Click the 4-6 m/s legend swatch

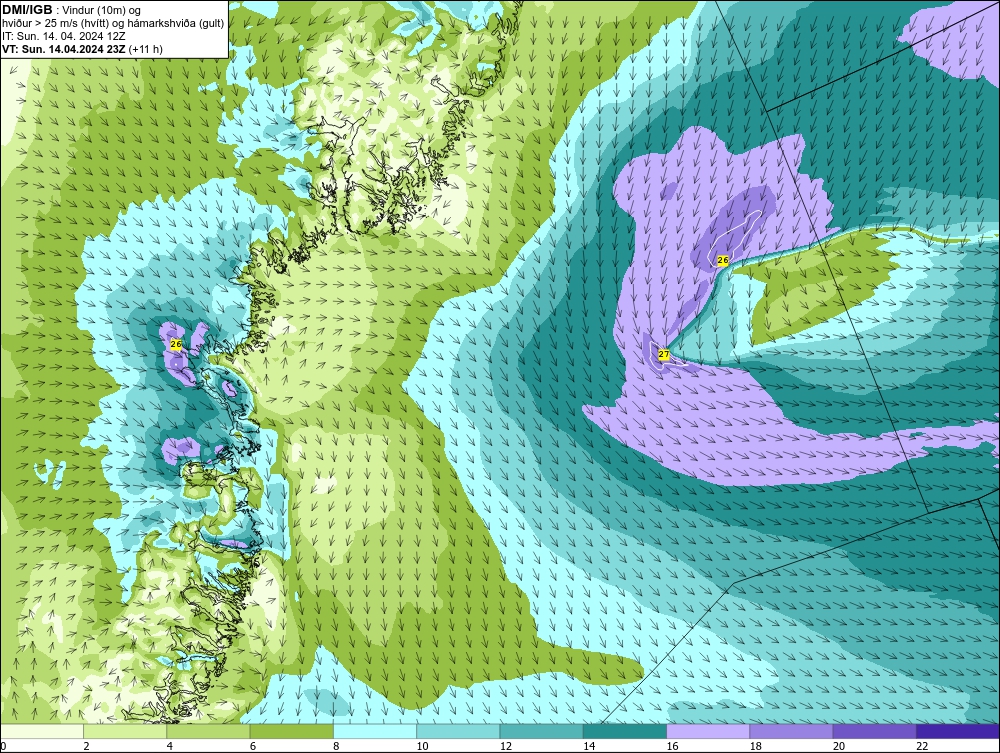pos(209,731)
